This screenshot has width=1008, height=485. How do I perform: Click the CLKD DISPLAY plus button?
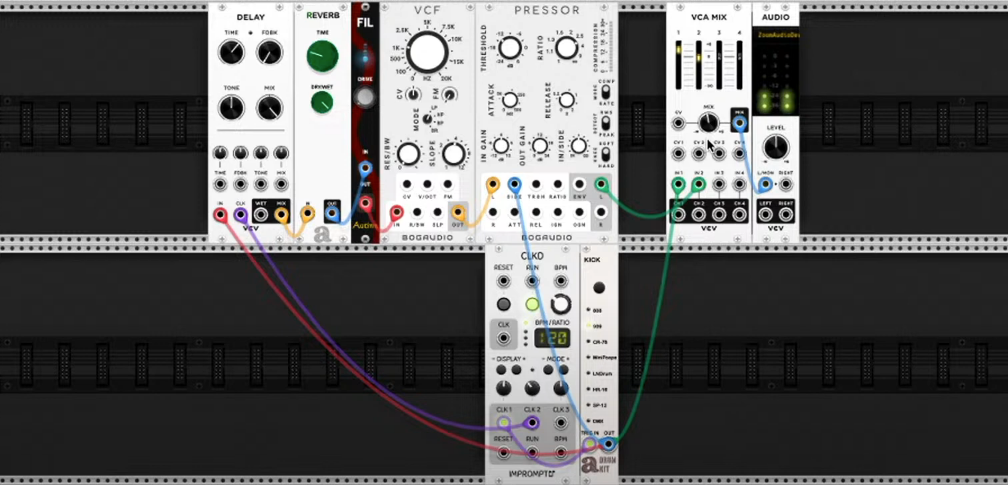(x=517, y=369)
